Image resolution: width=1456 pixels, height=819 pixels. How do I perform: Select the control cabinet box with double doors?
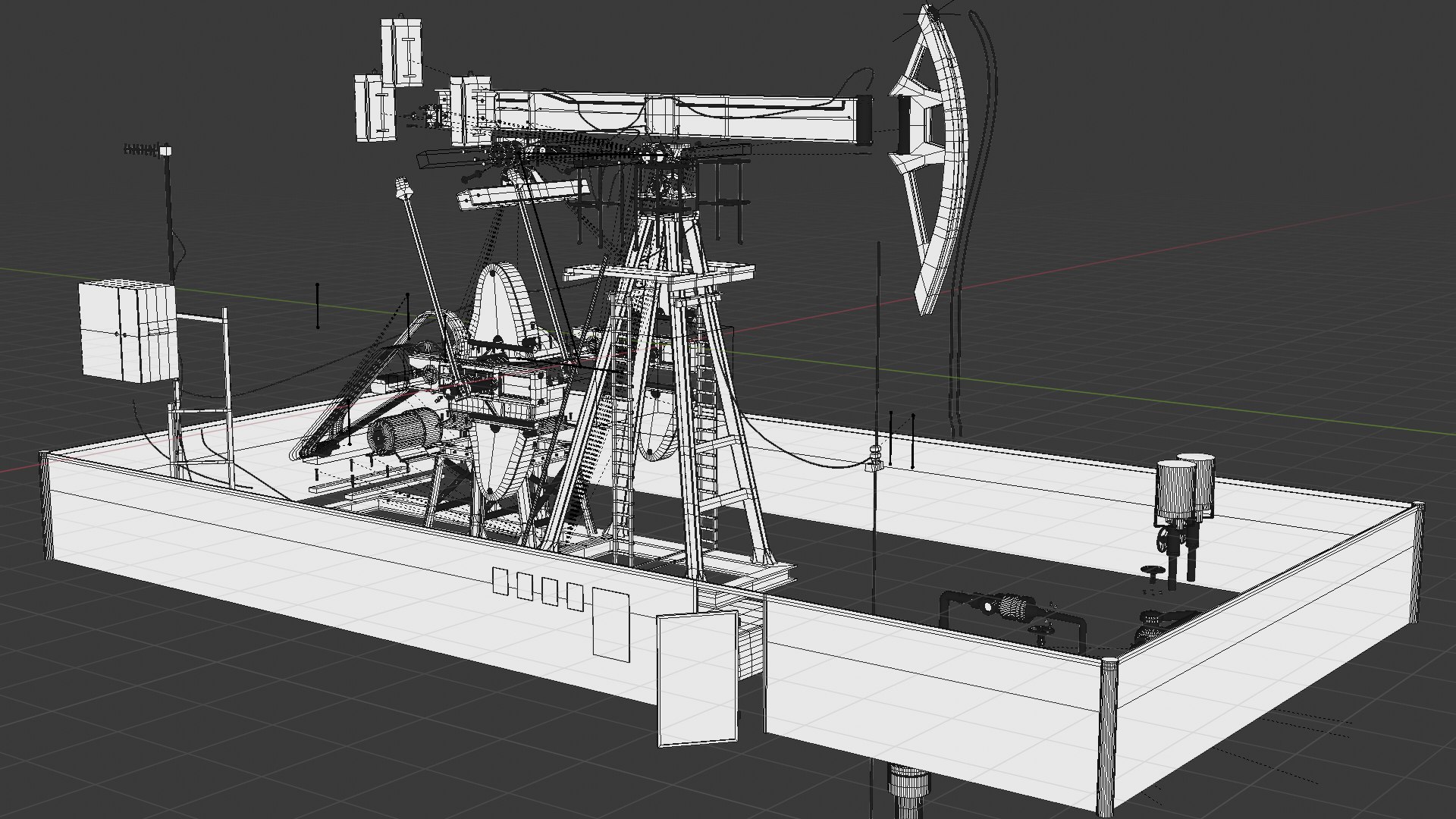[x=127, y=331]
